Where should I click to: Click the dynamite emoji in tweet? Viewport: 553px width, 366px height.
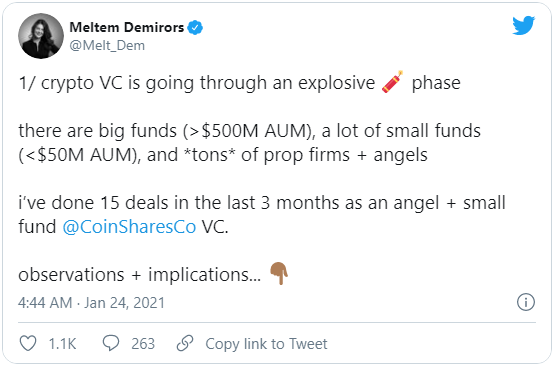(392, 82)
